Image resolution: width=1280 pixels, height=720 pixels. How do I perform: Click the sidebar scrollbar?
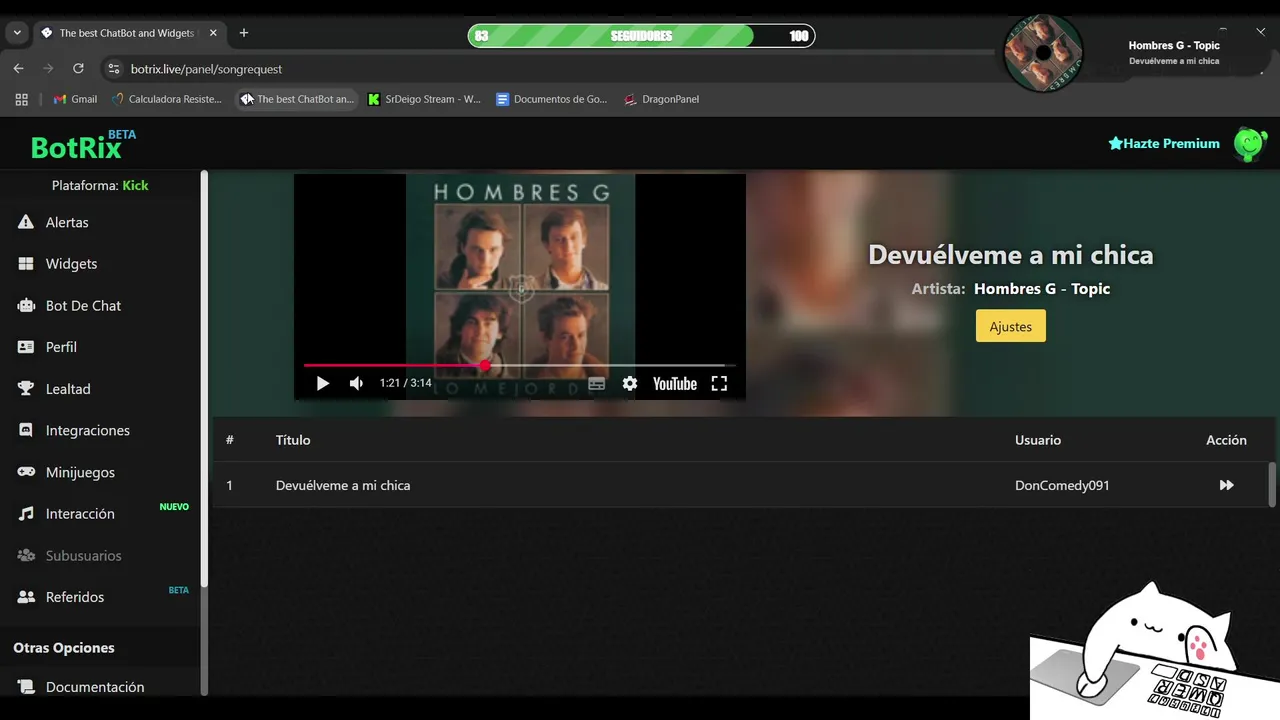[x=204, y=380]
